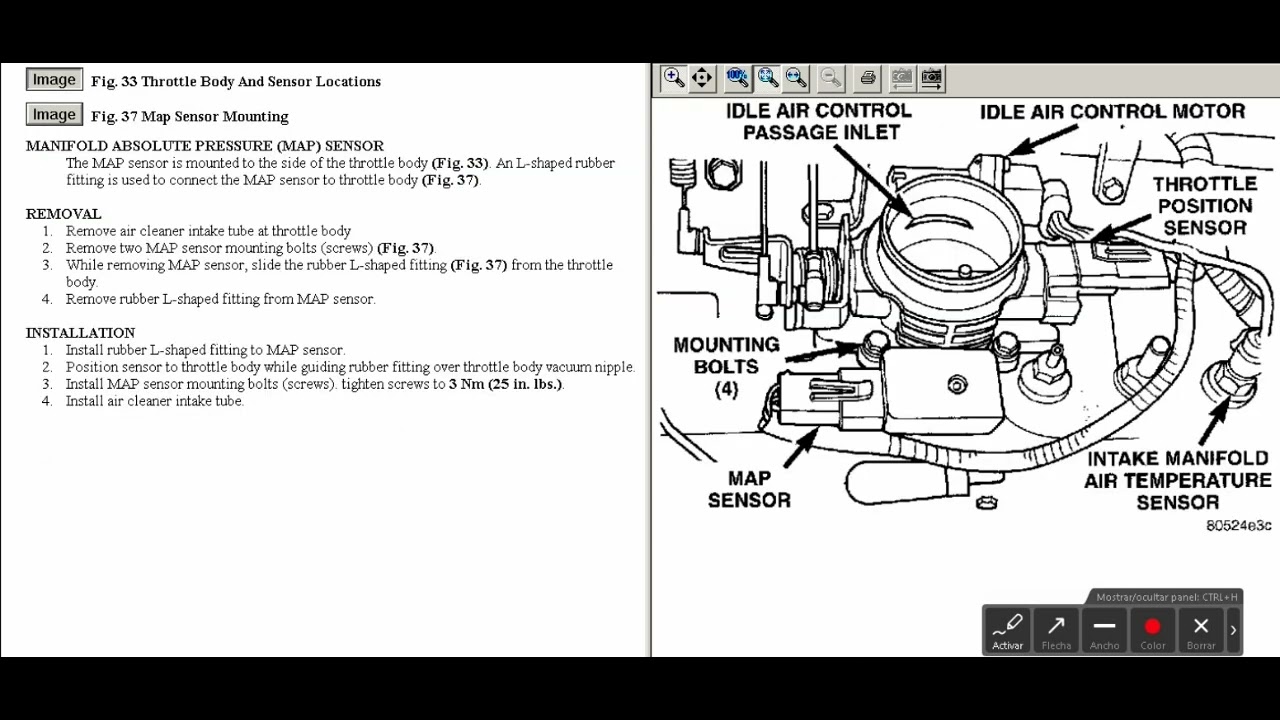Expand annotation panel with chevron arrow
Viewport: 1280px width, 720px height.
click(1233, 630)
